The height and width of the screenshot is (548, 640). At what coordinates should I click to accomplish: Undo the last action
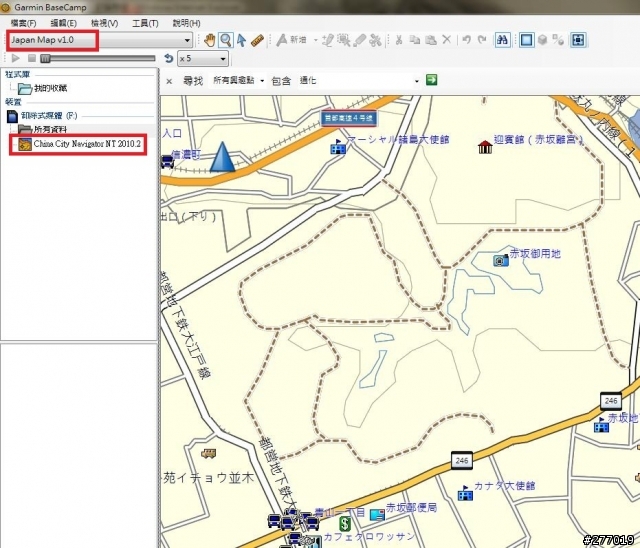pyautogui.click(x=466, y=40)
